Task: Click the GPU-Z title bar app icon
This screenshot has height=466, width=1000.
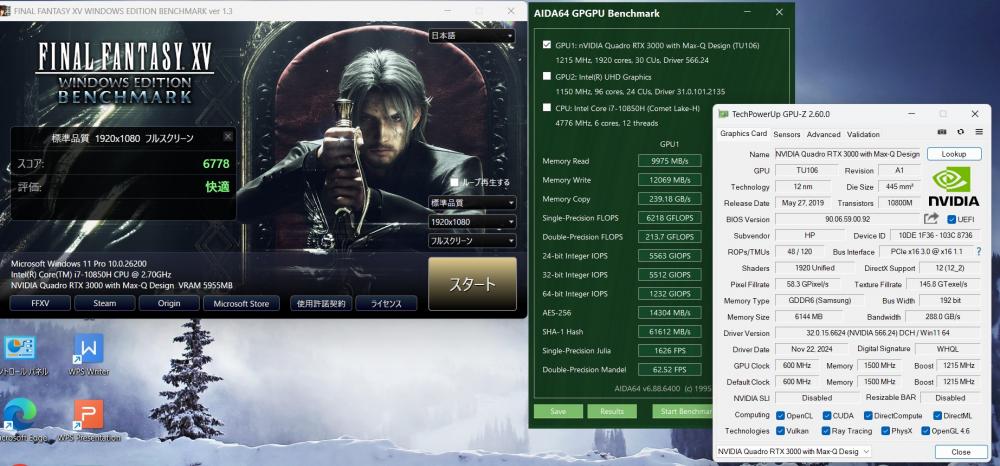Action: pyautogui.click(x=723, y=114)
